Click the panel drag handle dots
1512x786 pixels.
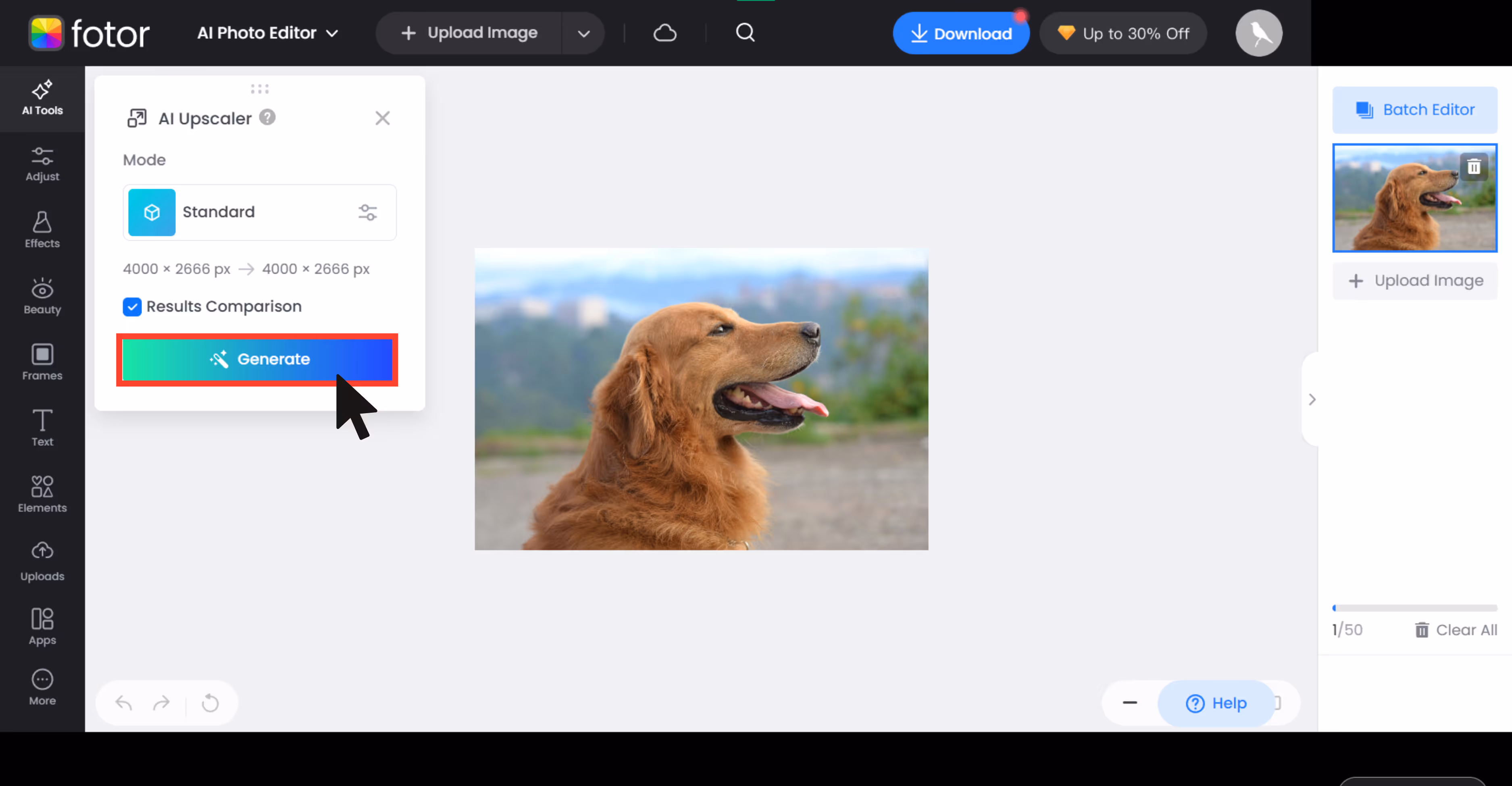[260, 89]
